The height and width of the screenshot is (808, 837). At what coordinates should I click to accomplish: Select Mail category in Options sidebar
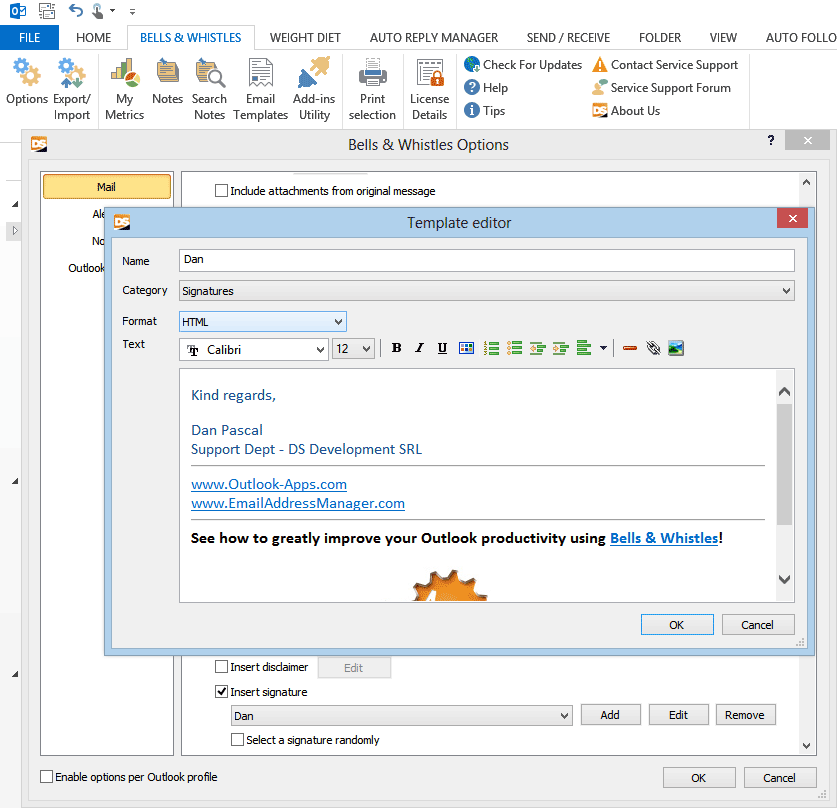107,187
